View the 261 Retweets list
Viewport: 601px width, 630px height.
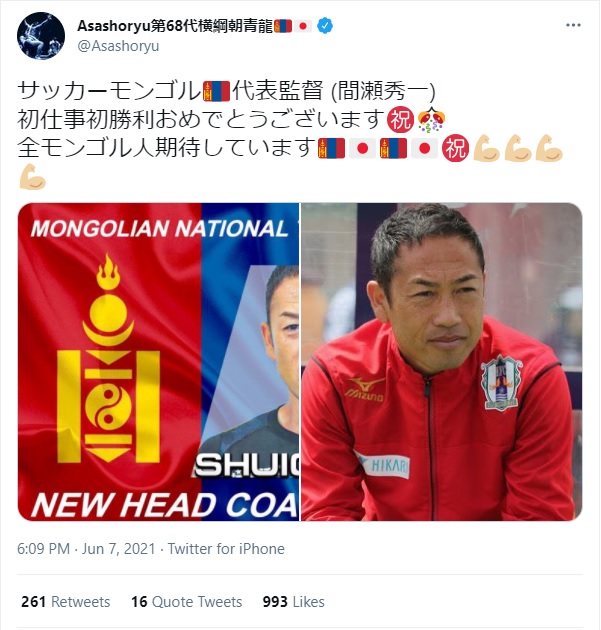click(x=65, y=602)
